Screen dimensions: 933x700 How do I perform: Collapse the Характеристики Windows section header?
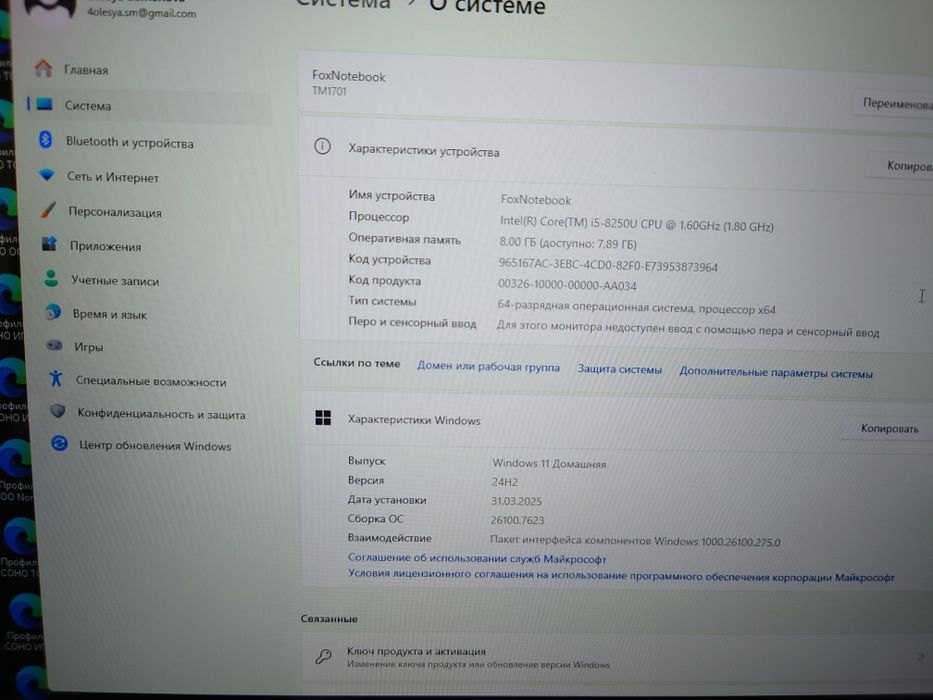pyautogui.click(x=616, y=420)
